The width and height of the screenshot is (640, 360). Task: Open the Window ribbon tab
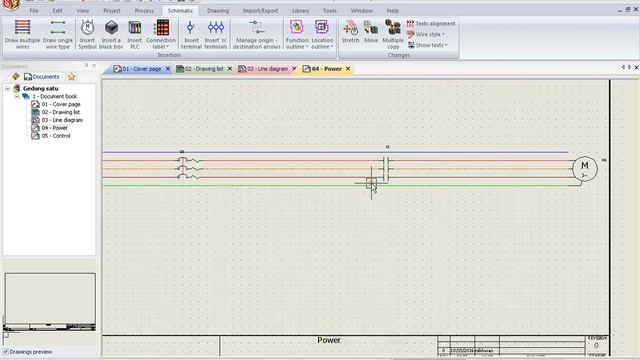362,11
